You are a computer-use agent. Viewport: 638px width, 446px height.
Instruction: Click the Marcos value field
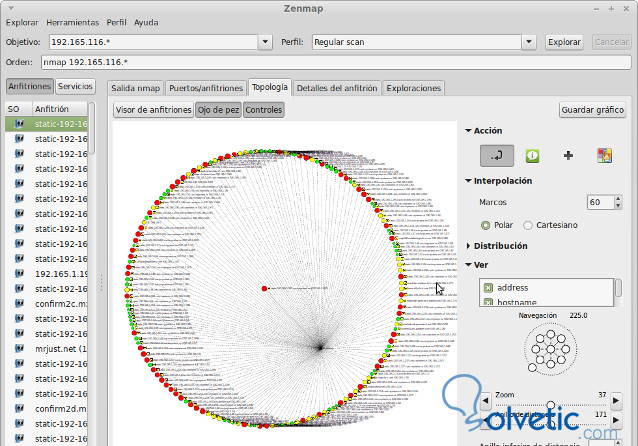(601, 202)
